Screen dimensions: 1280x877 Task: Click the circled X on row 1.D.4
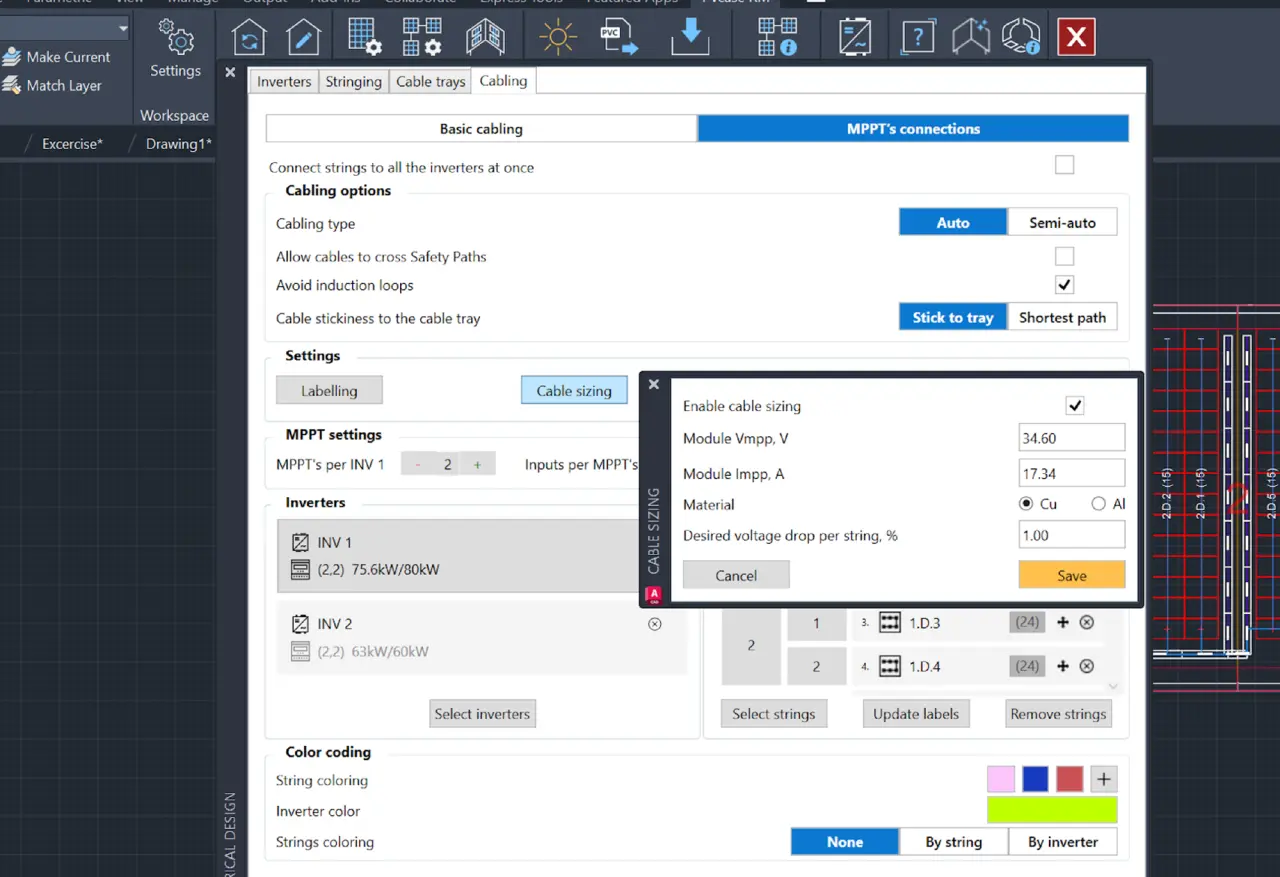pos(1087,666)
